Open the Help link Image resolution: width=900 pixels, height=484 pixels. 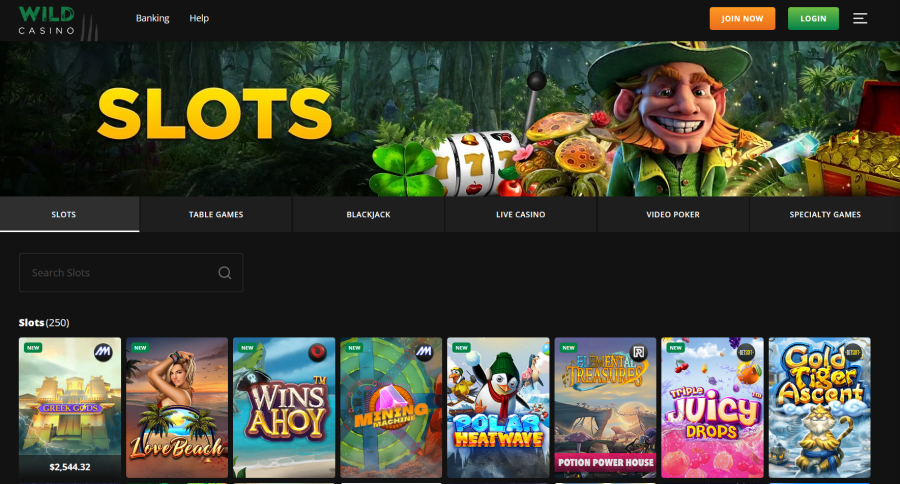[199, 18]
